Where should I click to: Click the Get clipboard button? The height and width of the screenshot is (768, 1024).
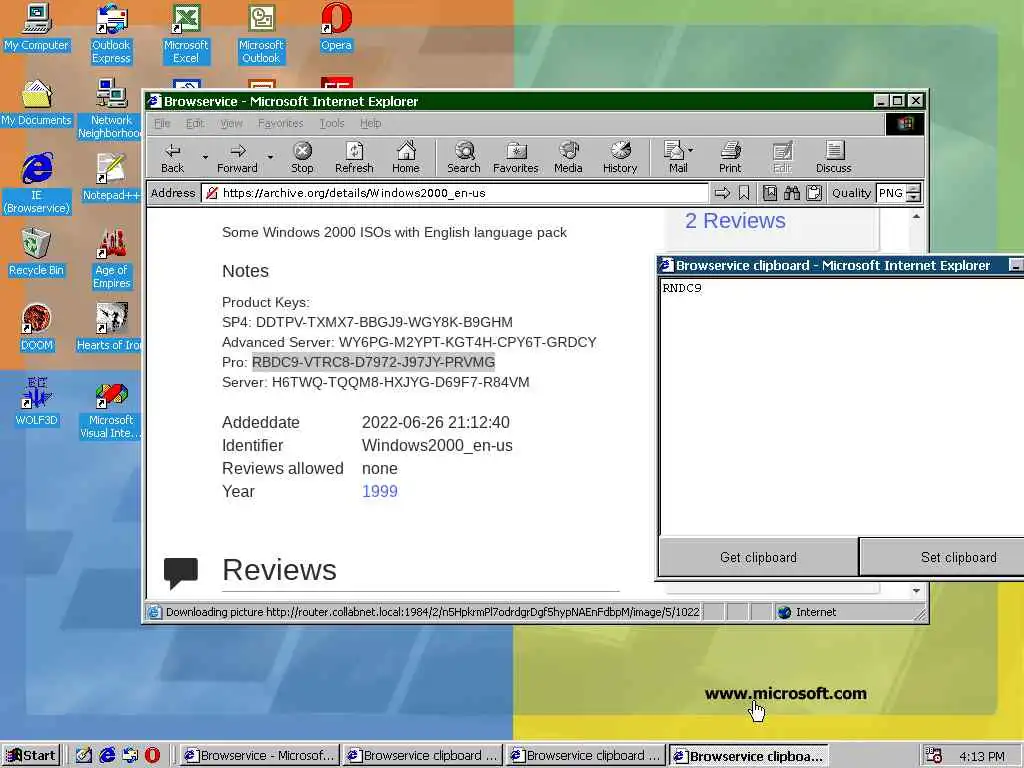click(758, 557)
